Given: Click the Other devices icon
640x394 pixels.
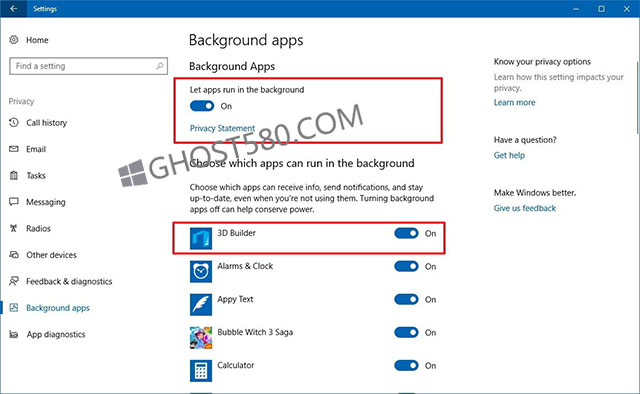Looking at the screenshot, I should (x=14, y=255).
